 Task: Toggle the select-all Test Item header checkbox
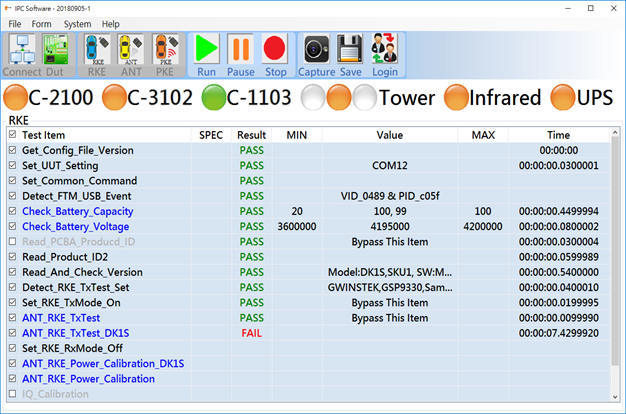pyautogui.click(x=12, y=134)
